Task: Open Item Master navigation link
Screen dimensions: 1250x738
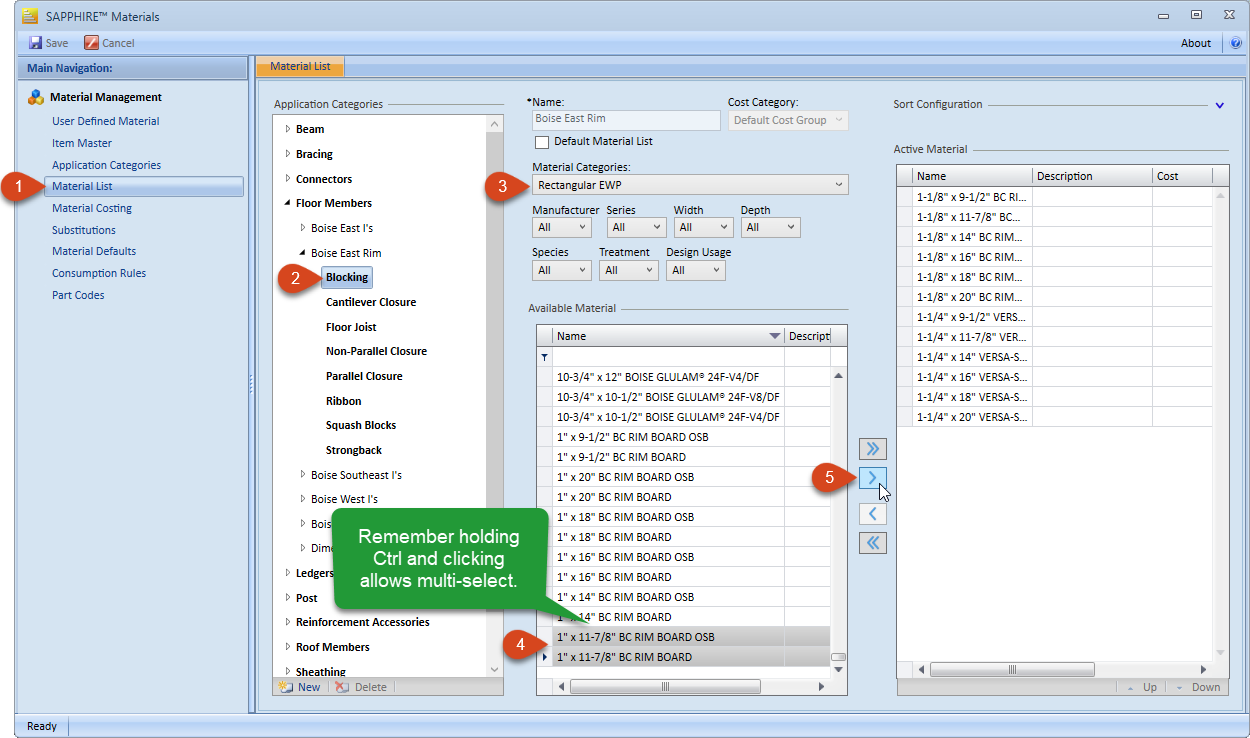Action: (x=82, y=143)
